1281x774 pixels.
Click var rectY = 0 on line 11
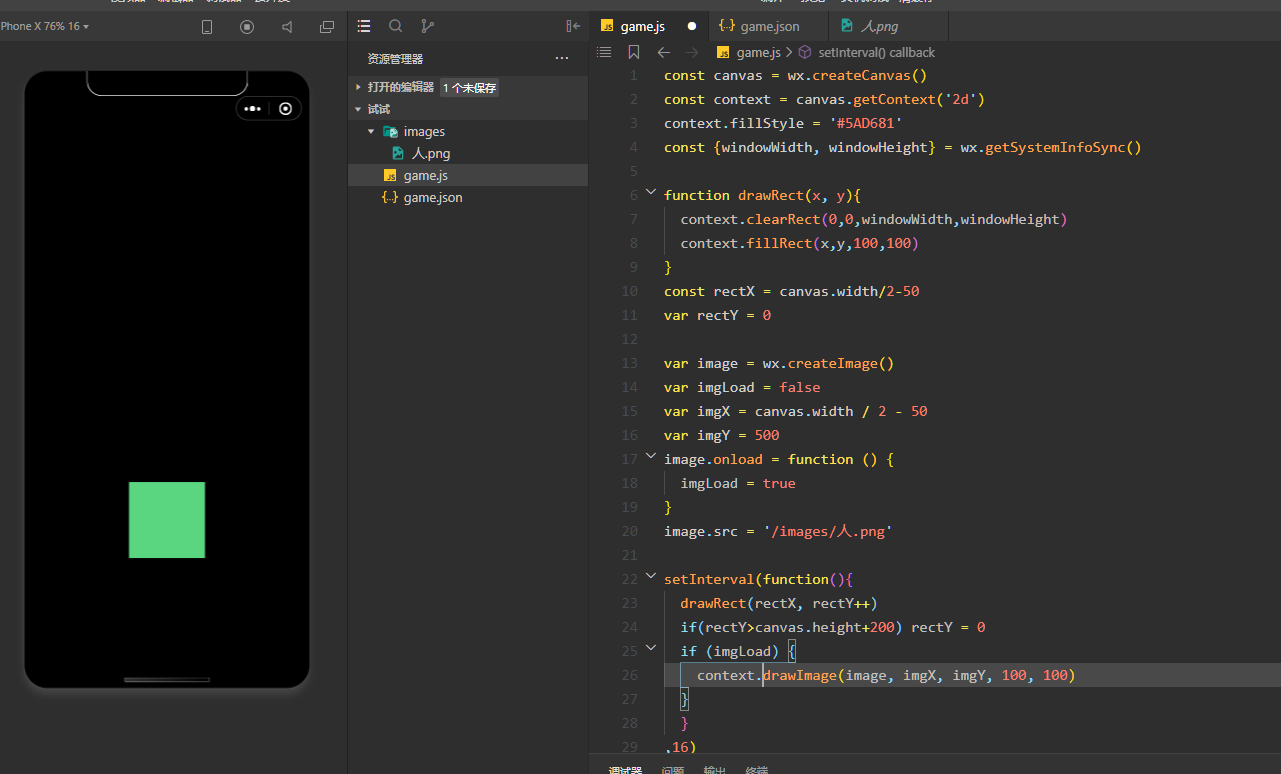click(x=717, y=315)
